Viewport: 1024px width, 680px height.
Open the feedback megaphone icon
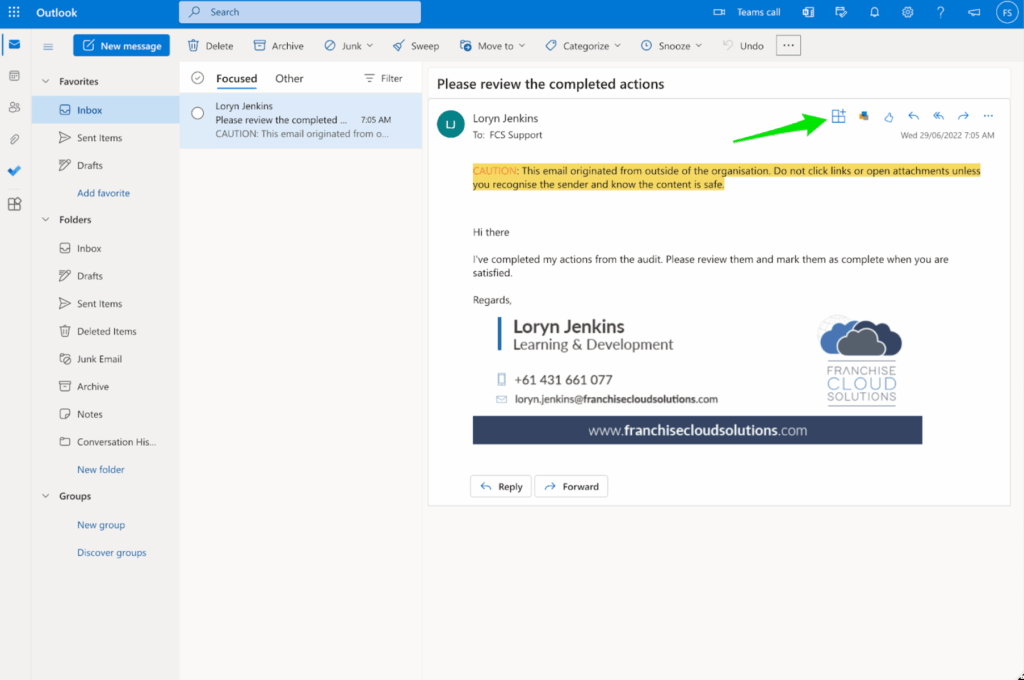974,12
